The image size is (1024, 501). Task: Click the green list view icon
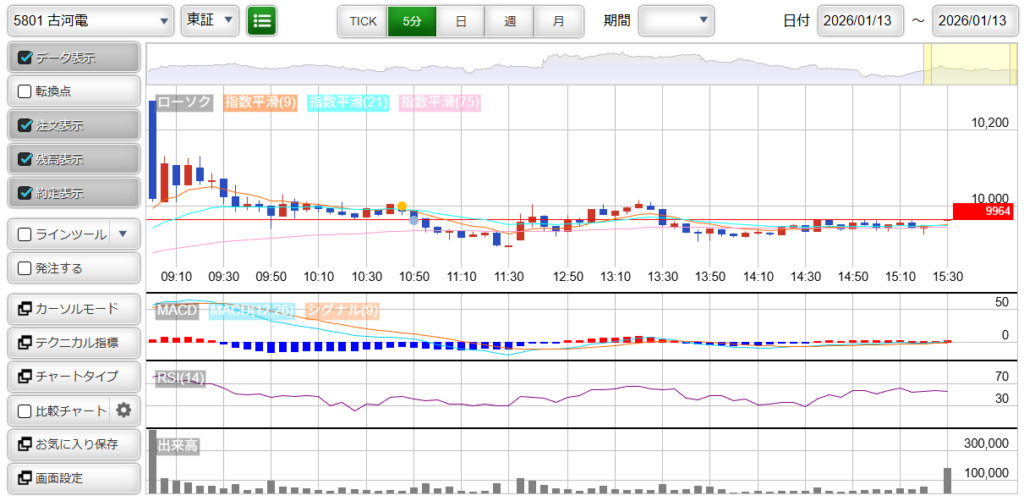262,20
